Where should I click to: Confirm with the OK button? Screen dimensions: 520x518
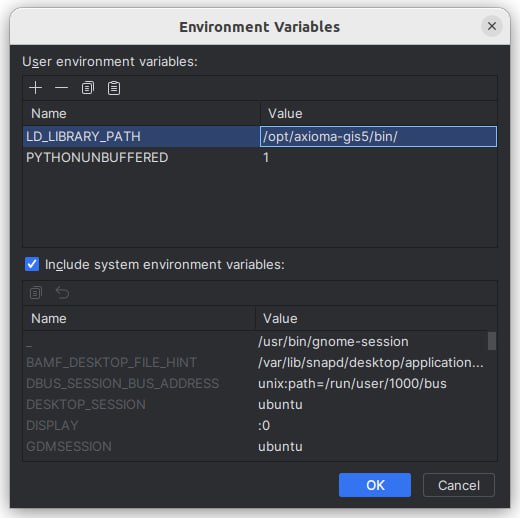375,485
